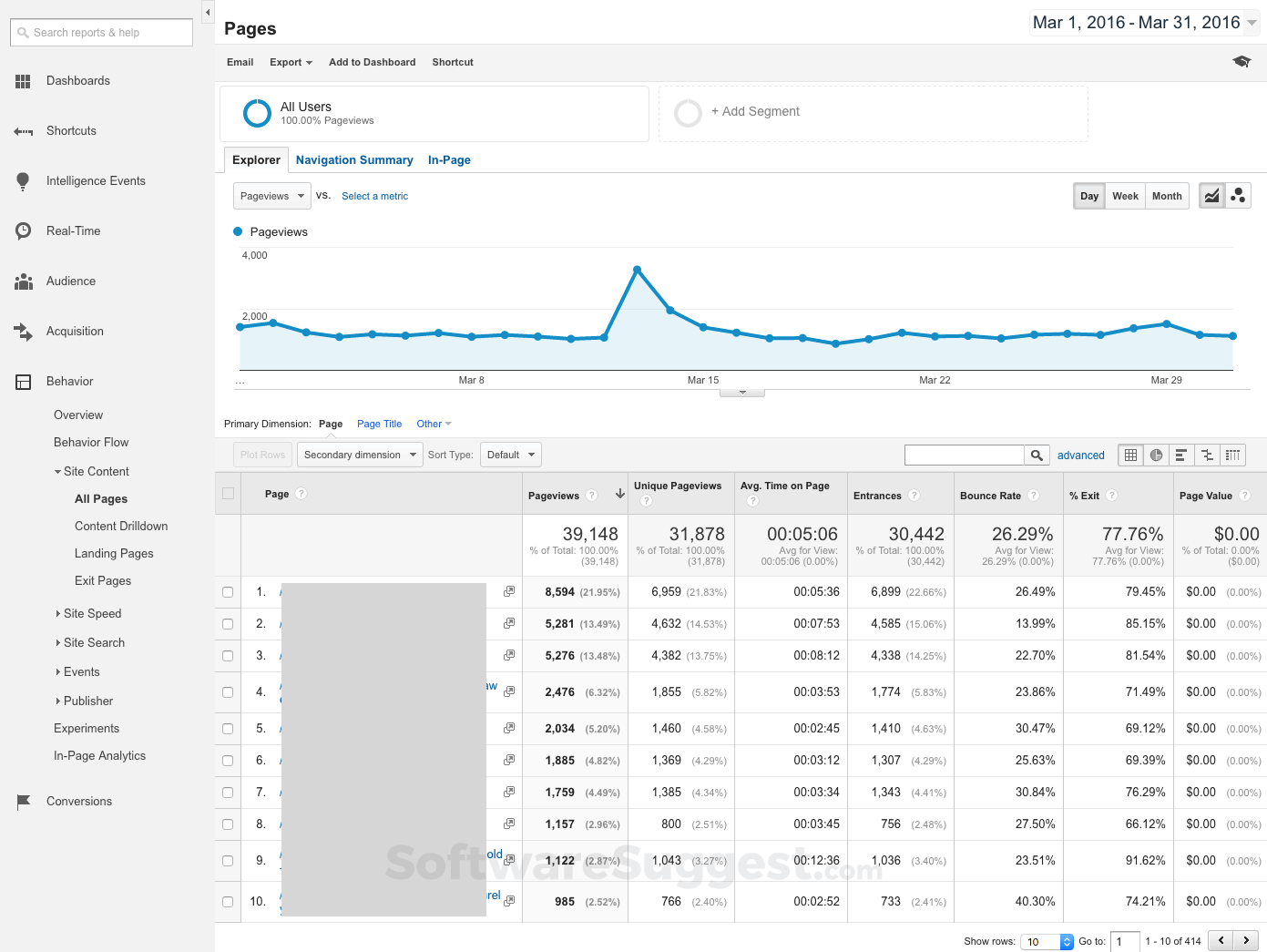Open the Secondary dimension dropdown
Screen dimensions: 1267x952
click(x=359, y=454)
